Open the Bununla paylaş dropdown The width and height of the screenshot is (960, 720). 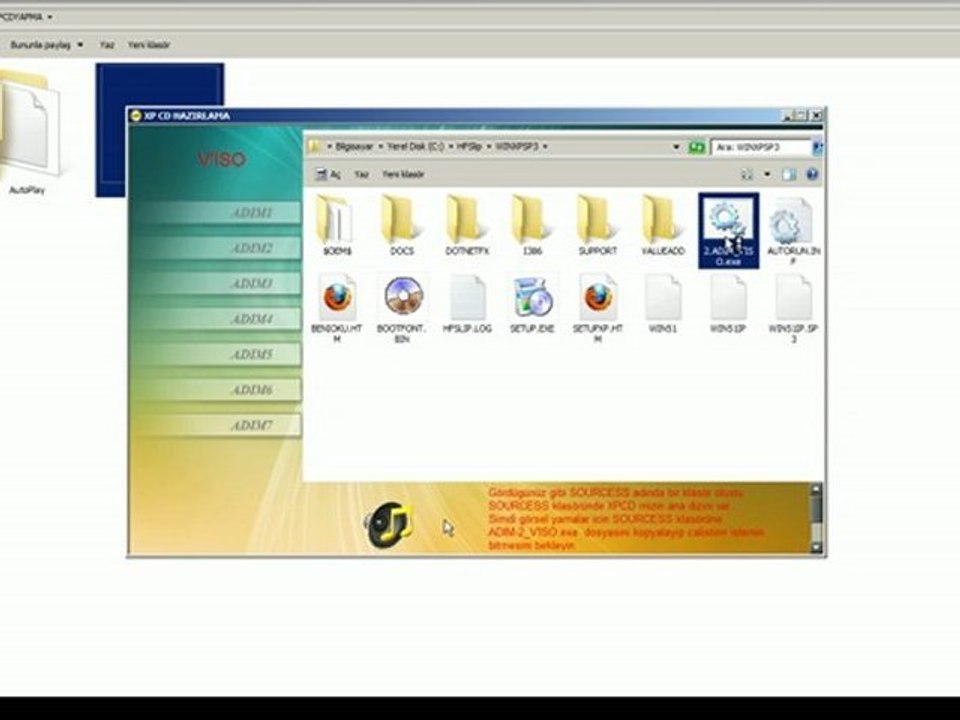coord(80,45)
